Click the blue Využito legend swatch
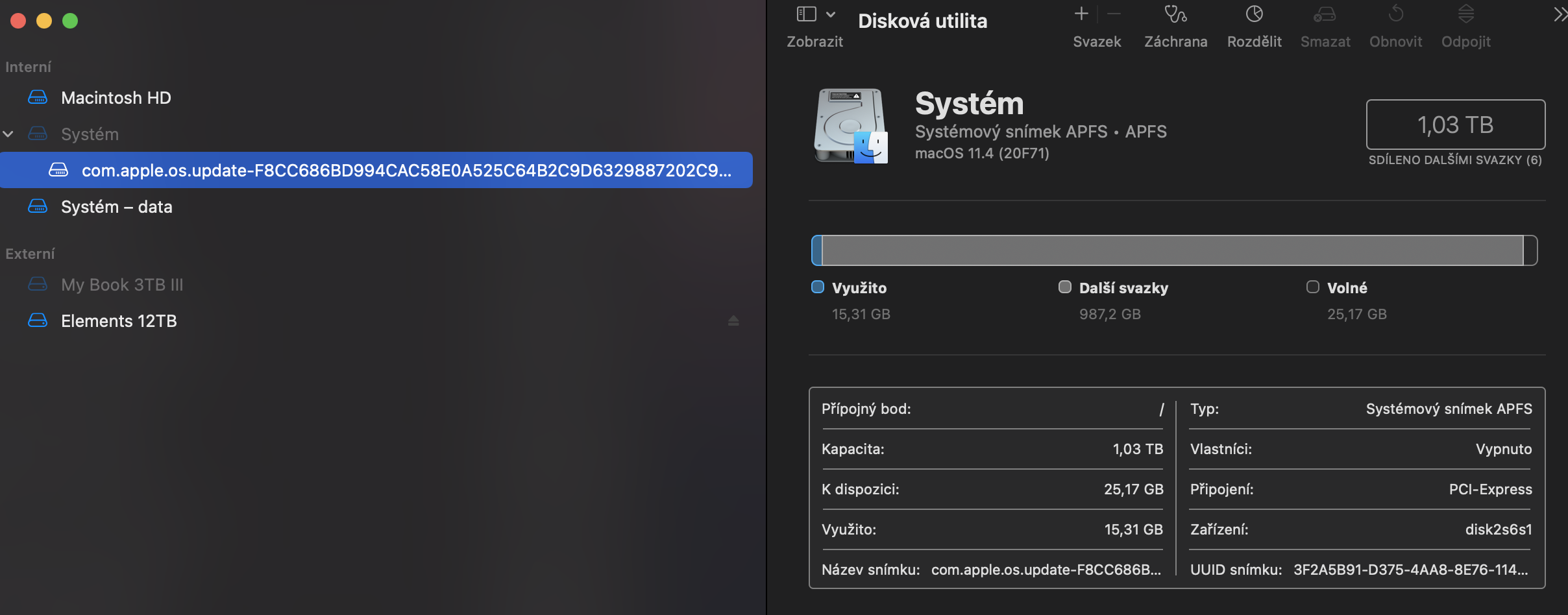 coord(818,287)
